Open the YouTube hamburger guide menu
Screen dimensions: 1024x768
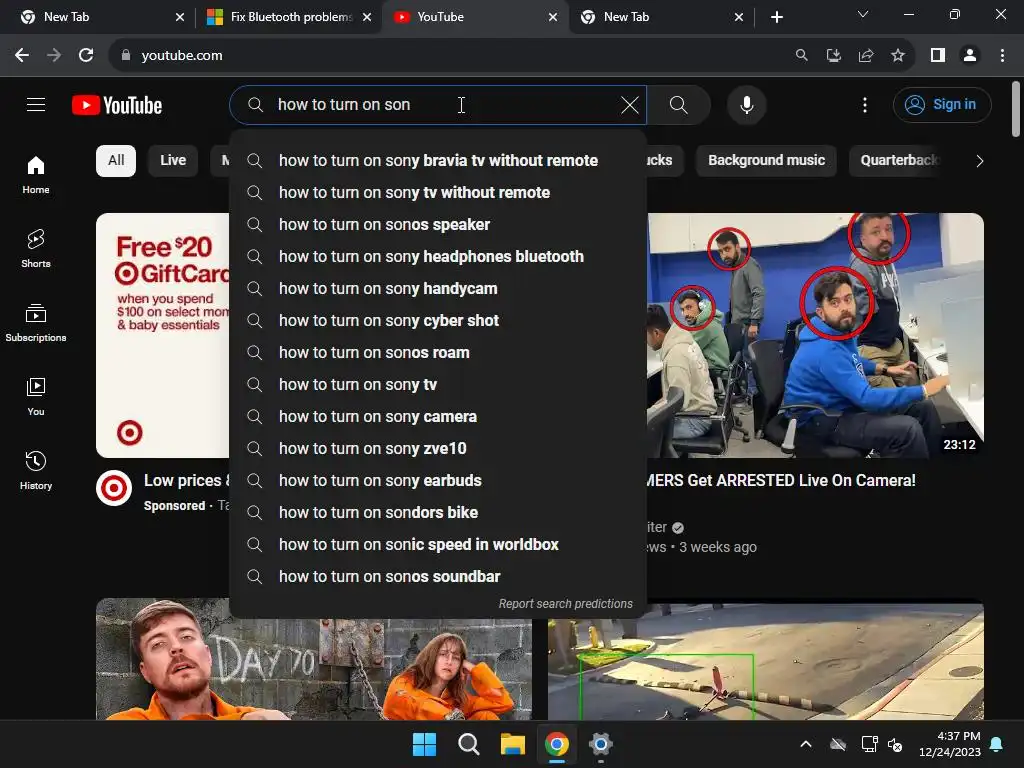(36, 104)
